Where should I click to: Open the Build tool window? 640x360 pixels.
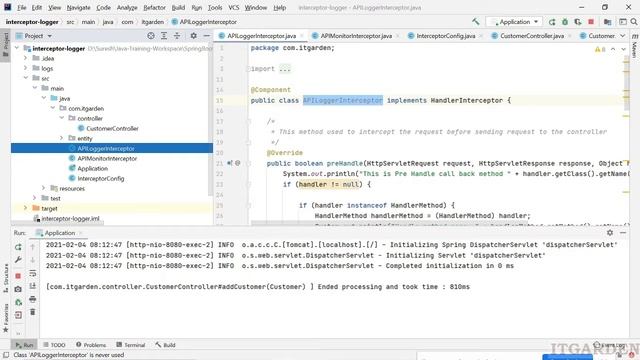click(165, 345)
